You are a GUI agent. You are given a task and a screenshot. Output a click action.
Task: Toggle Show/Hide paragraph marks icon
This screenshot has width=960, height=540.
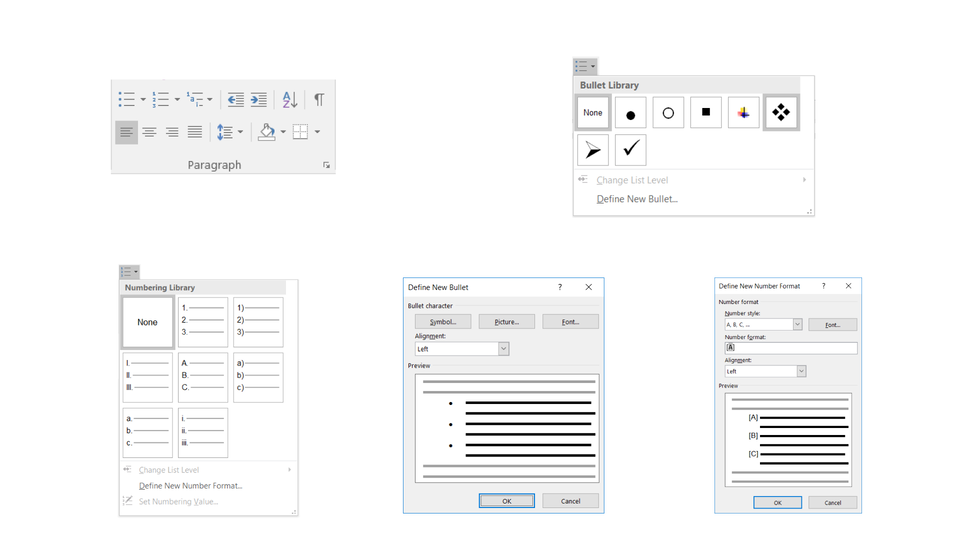(319, 99)
